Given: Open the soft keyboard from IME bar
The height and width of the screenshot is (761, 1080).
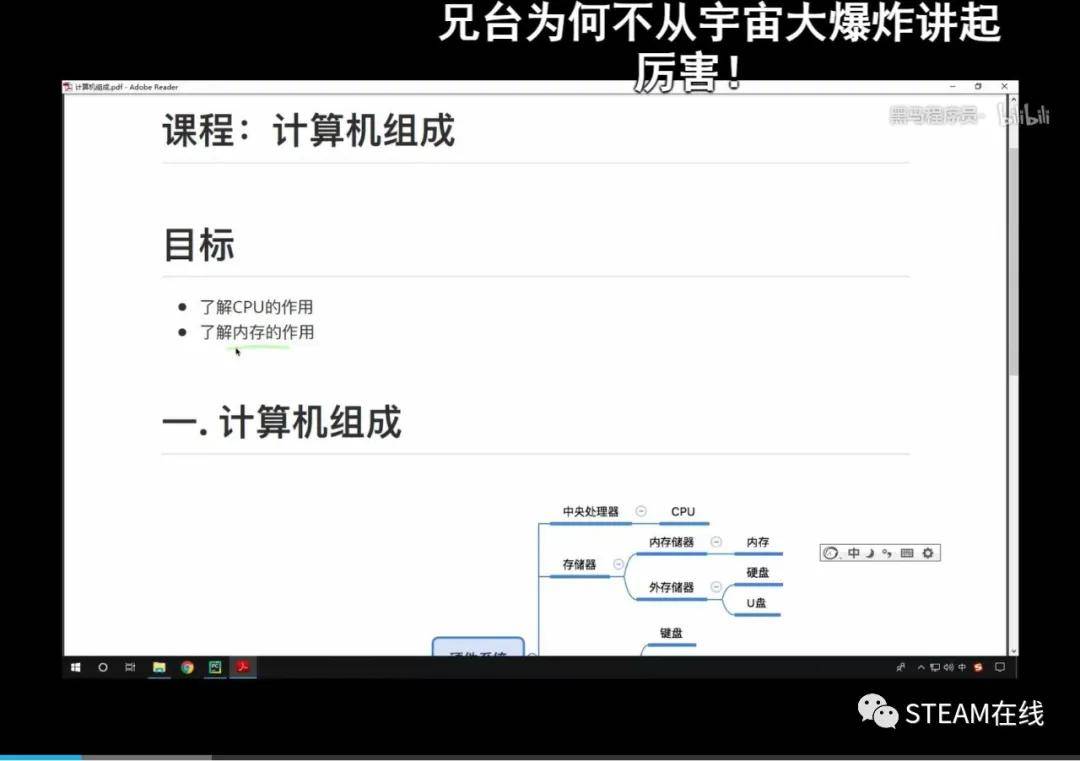Looking at the screenshot, I should pos(907,553).
